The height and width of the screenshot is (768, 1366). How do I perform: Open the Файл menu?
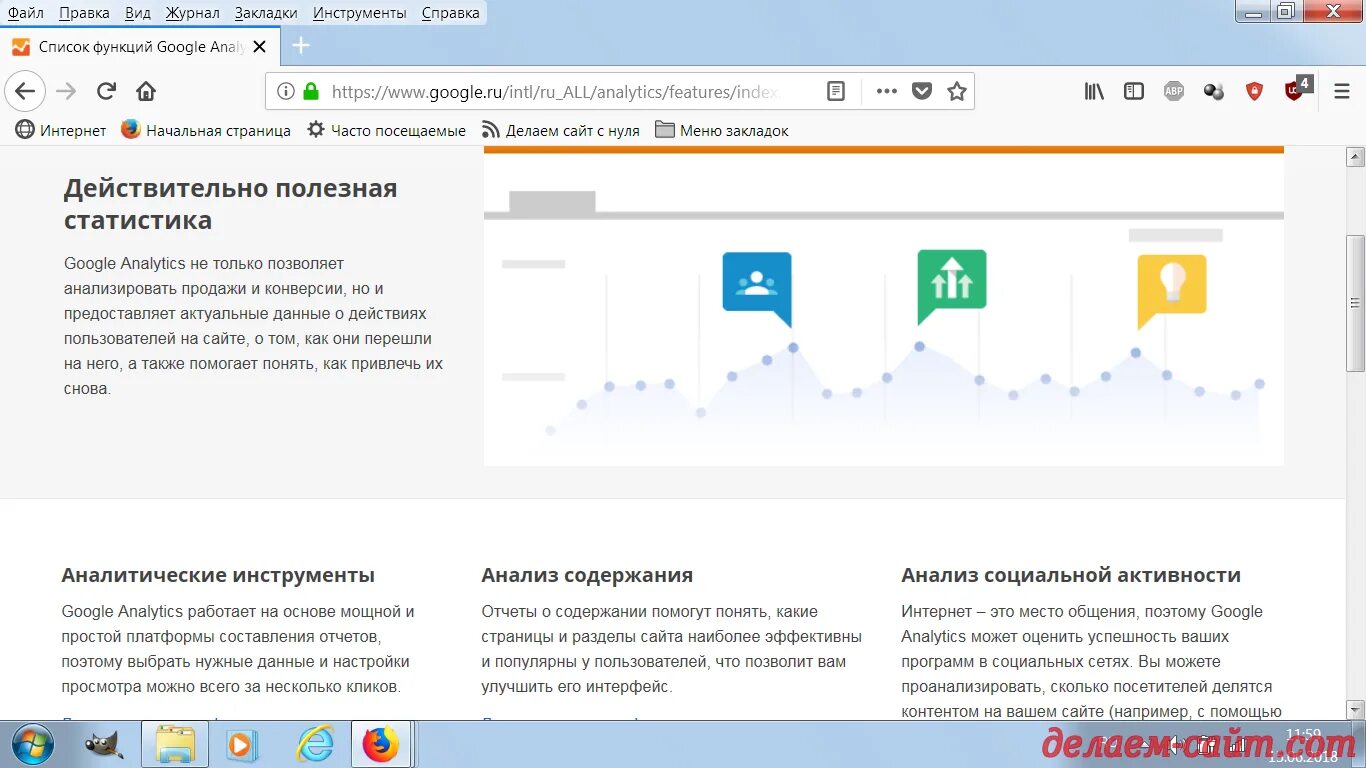26,13
